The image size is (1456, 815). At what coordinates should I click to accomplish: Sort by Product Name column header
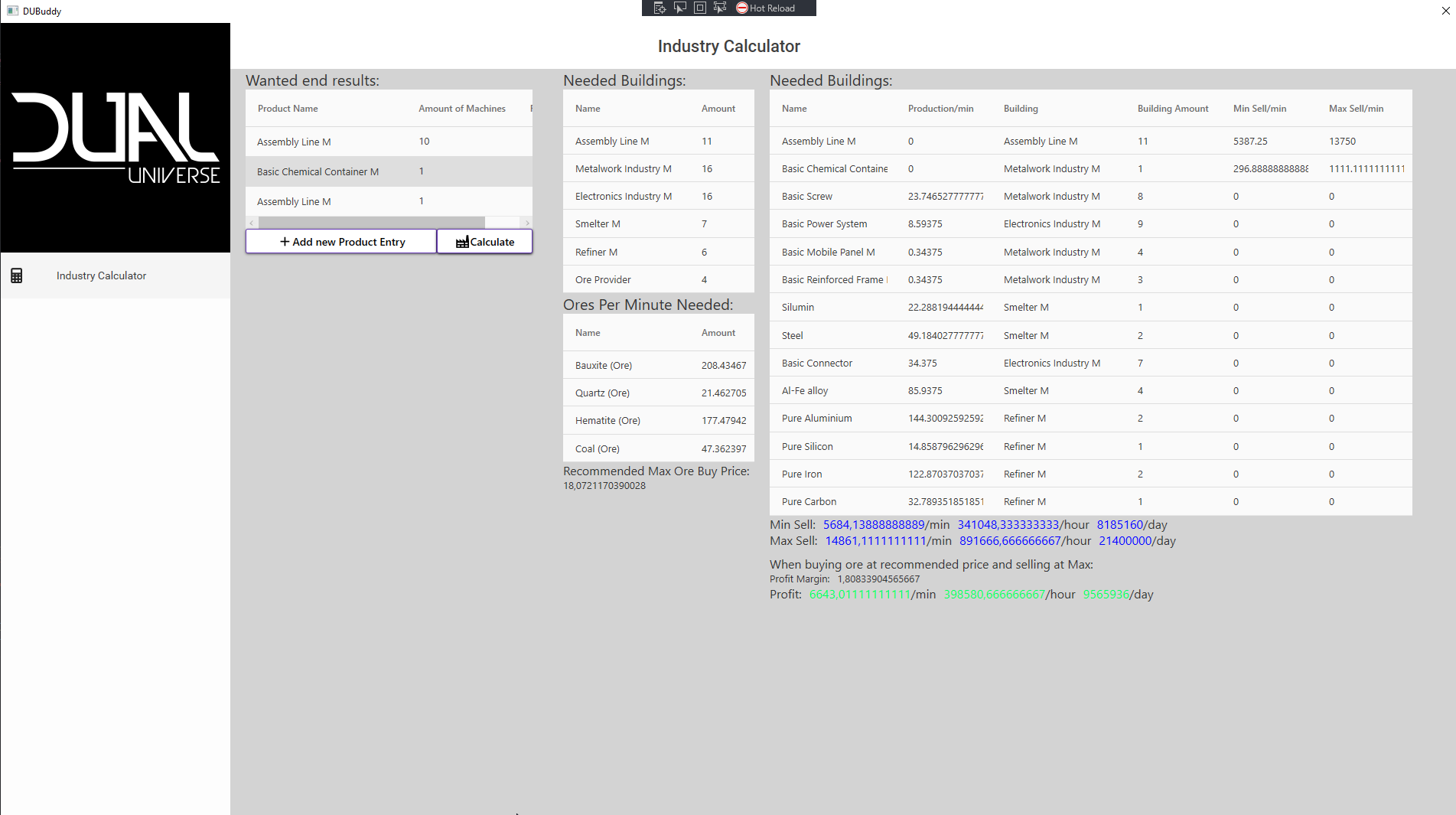click(x=288, y=109)
